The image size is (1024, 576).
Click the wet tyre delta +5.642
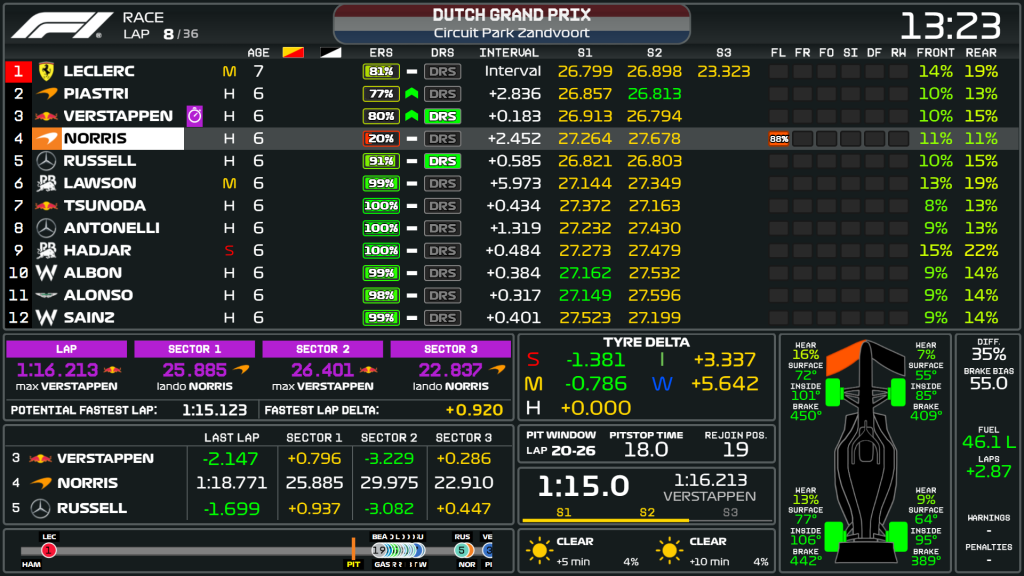coord(724,383)
